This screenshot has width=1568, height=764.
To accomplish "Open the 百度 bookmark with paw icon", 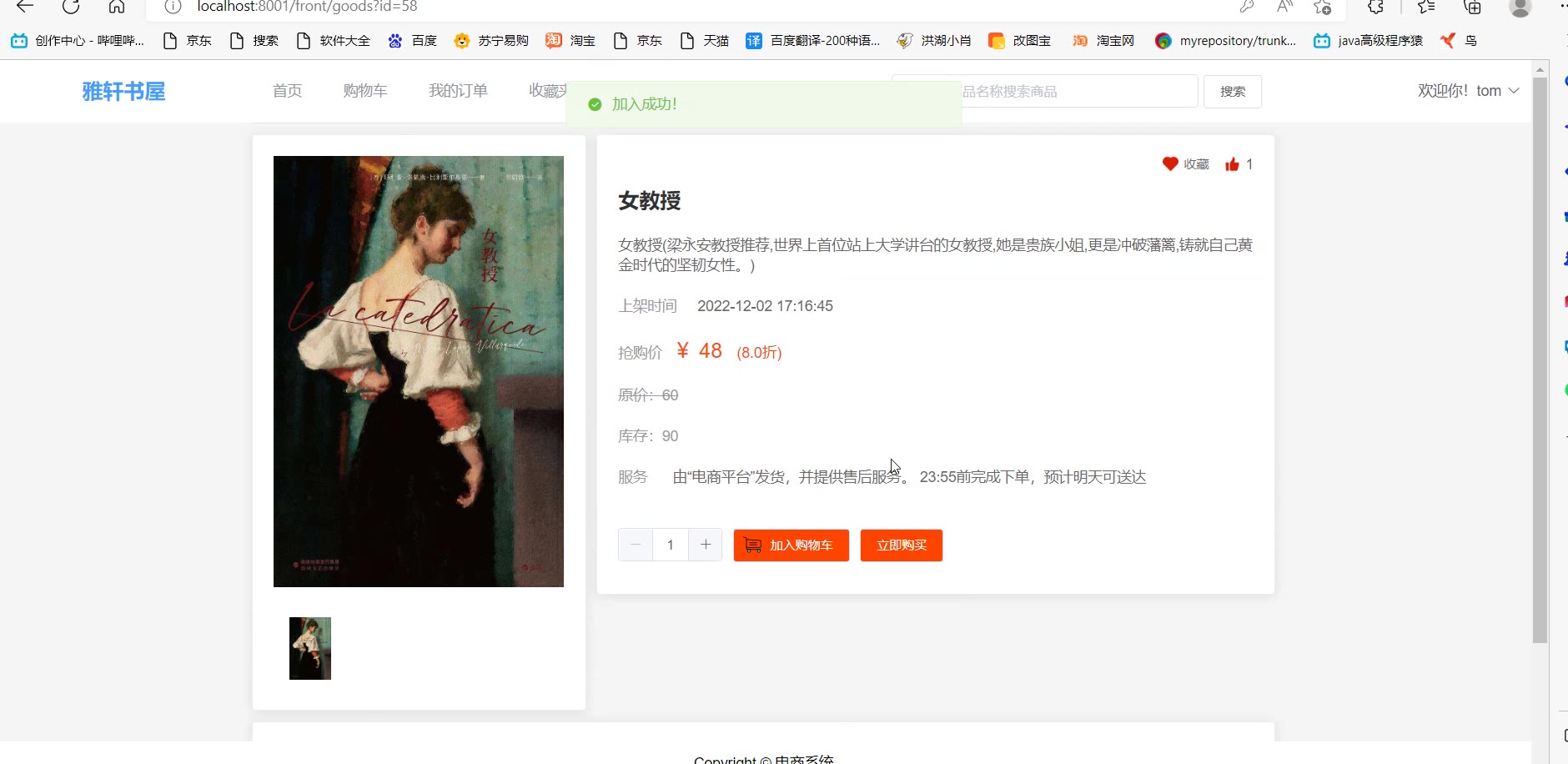I will pyautogui.click(x=413, y=40).
